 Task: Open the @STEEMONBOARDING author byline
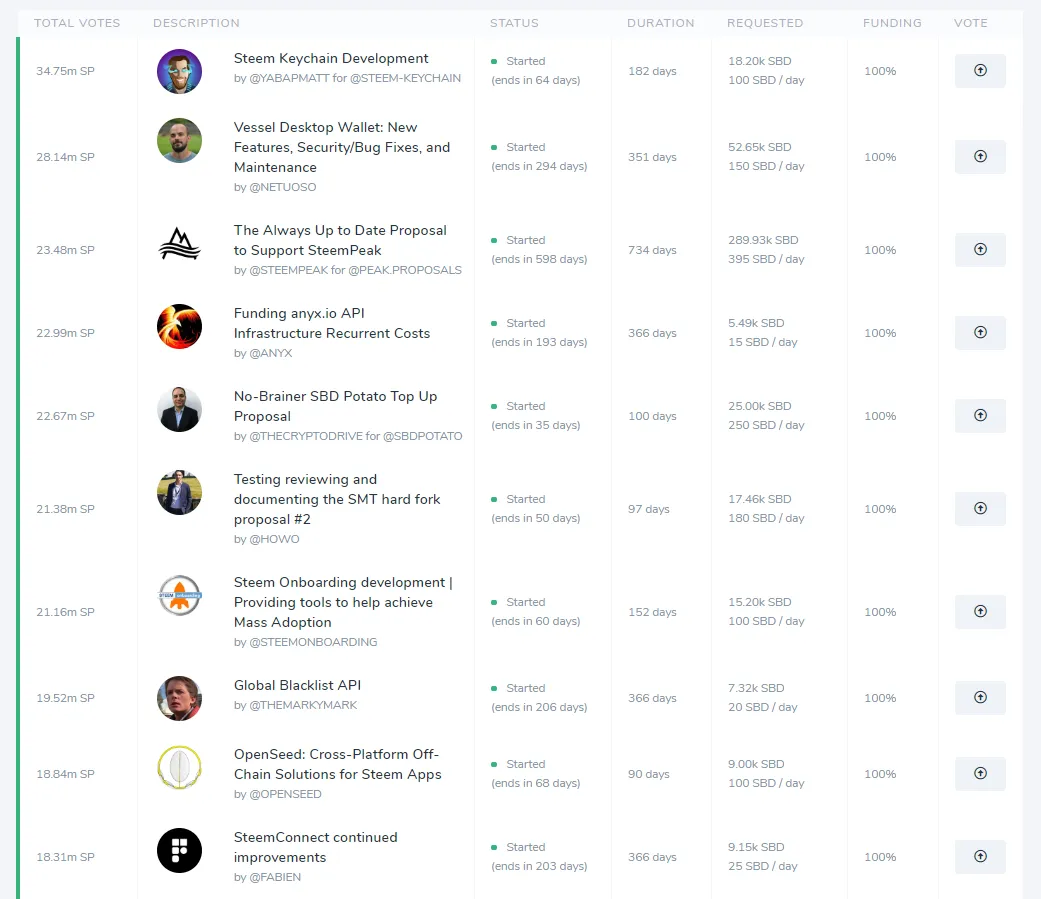[305, 641]
